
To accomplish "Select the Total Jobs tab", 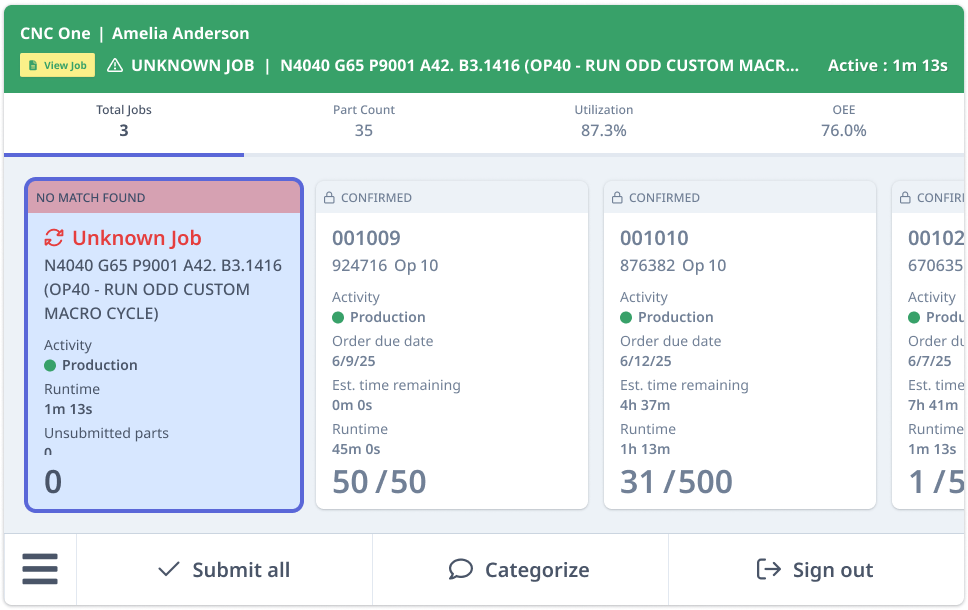I will [x=123, y=121].
